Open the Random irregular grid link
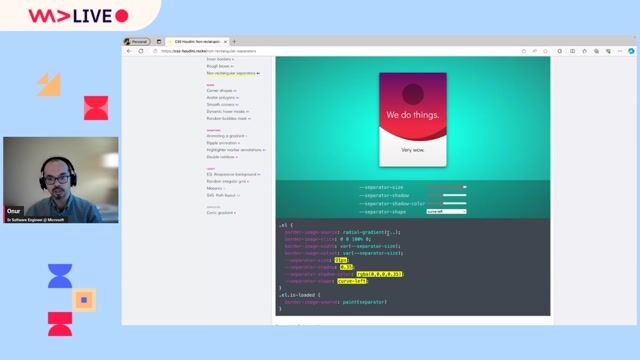Image resolution: width=640 pixels, height=360 pixels. pos(227,181)
